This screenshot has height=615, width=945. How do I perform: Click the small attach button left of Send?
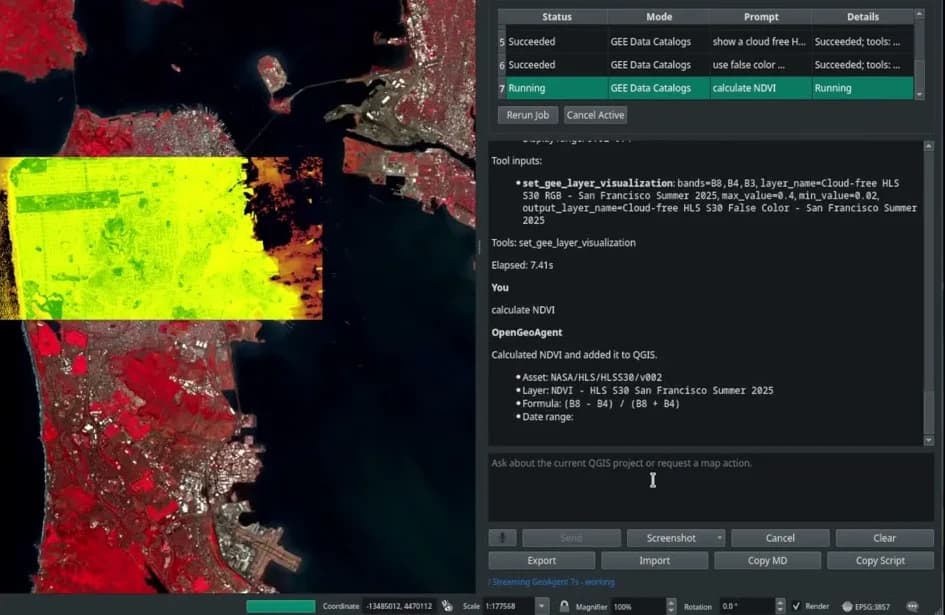pyautogui.click(x=502, y=538)
